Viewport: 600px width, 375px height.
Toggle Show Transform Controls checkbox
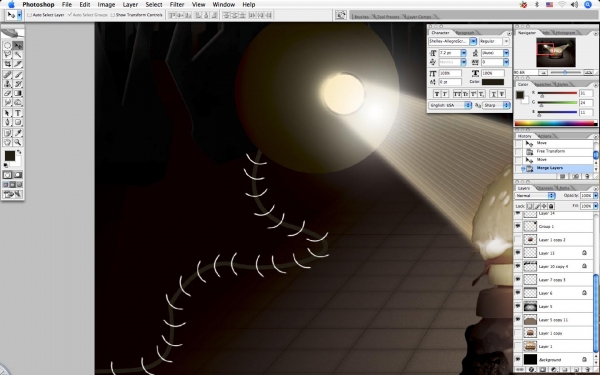(x=112, y=15)
